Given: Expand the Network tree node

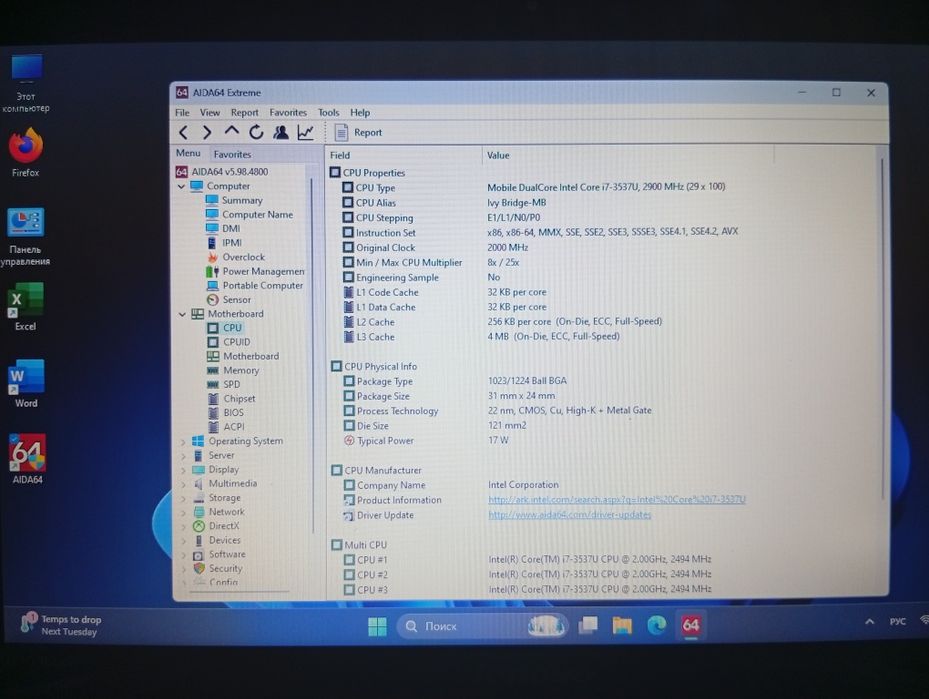Looking at the screenshot, I should tap(183, 513).
